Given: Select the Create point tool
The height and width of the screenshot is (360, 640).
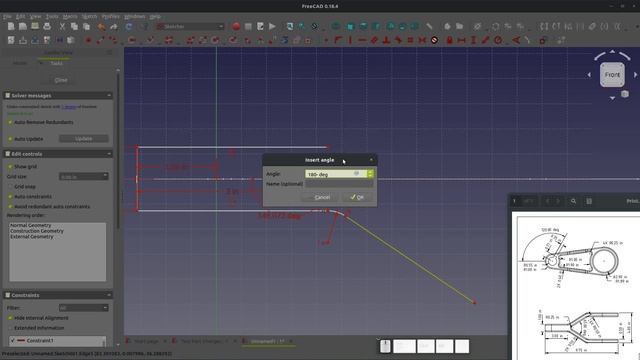Looking at the screenshot, I should click(88, 40).
